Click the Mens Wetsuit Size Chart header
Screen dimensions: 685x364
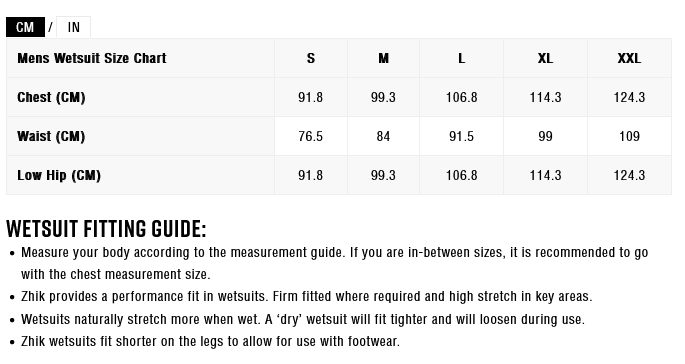pyautogui.click(x=92, y=58)
